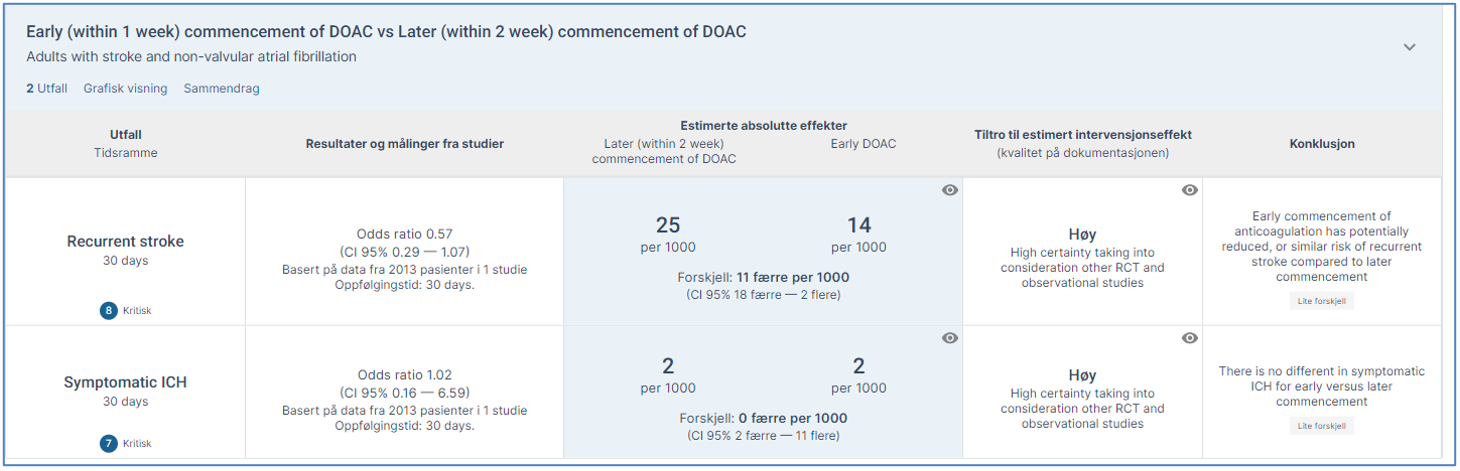Screen dimensions: 1460x471
Task: Select the Recurrent stroke outcome name
Action: [125, 241]
